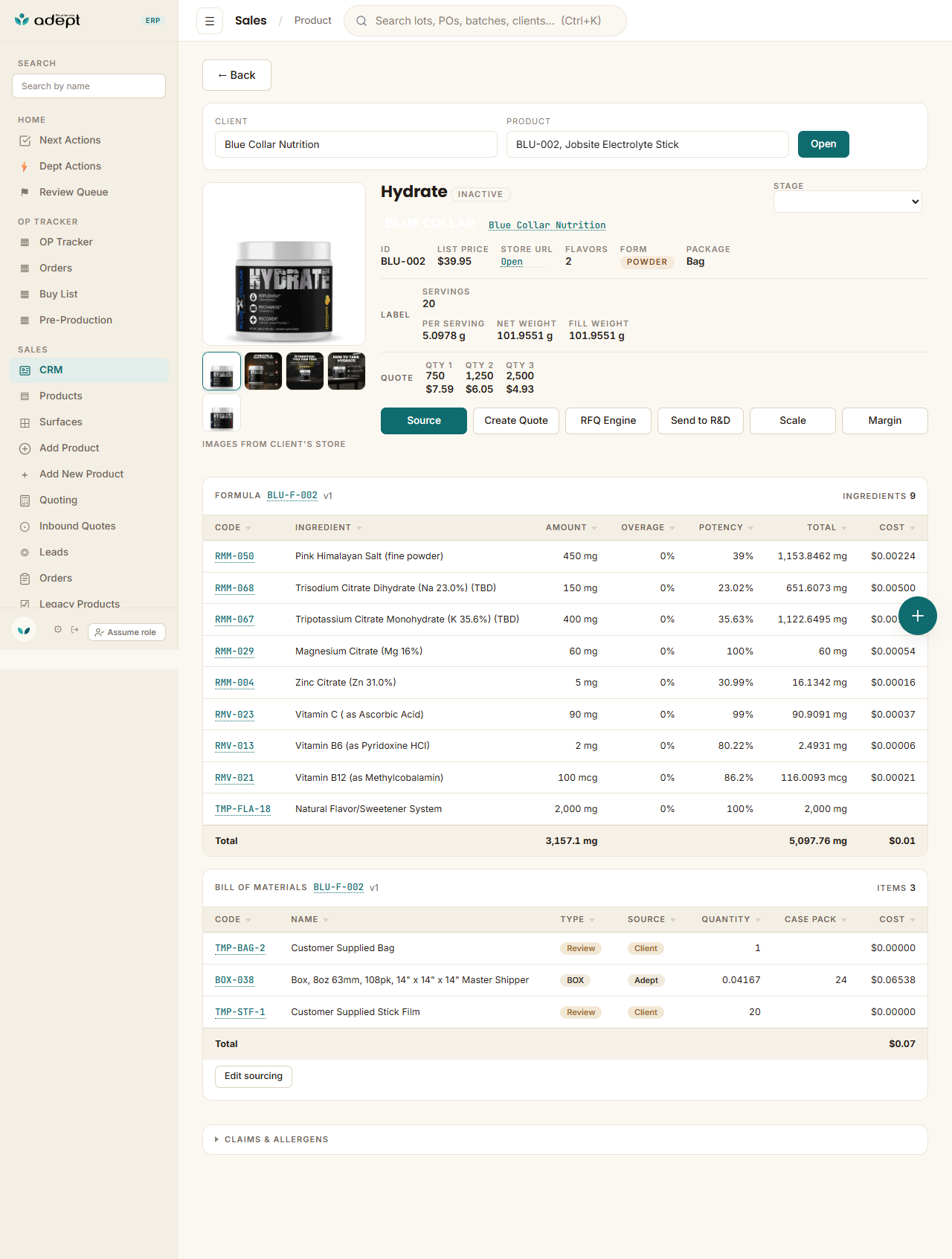952x1259 pixels.
Task: Open Quoting in the sidebar
Action: (x=89, y=500)
